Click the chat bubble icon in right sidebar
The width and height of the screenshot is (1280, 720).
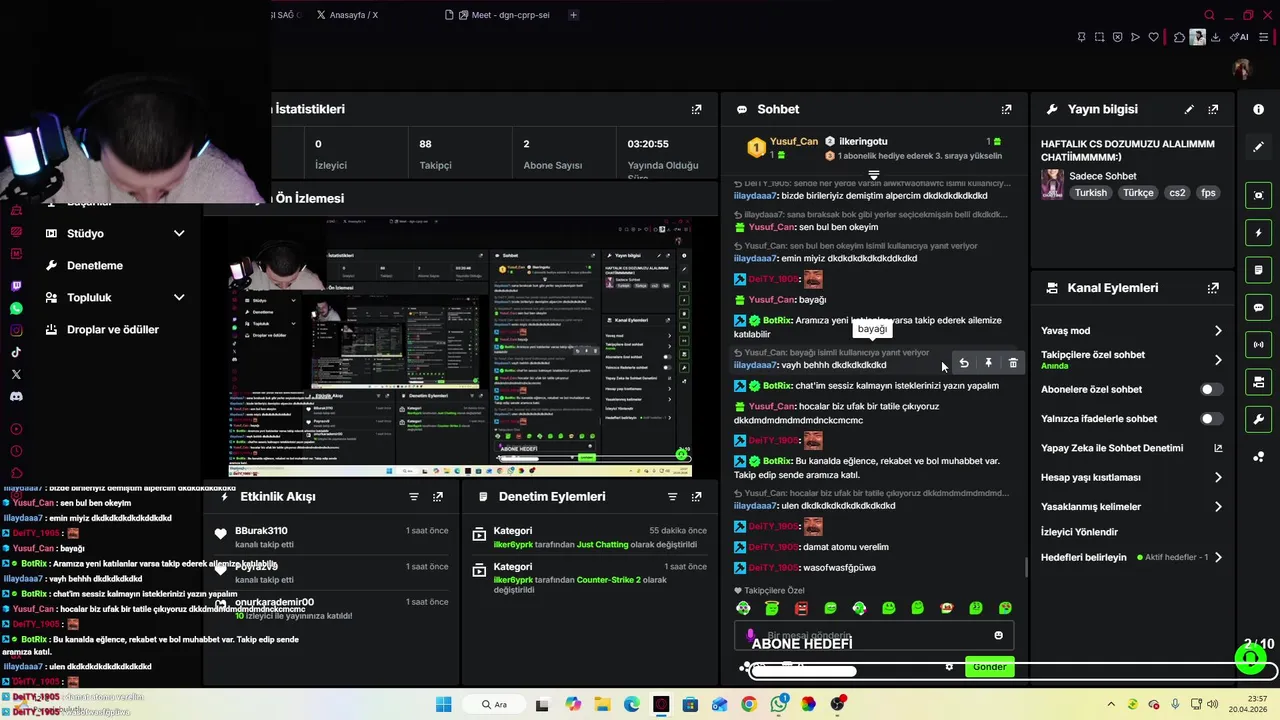(x=1259, y=308)
